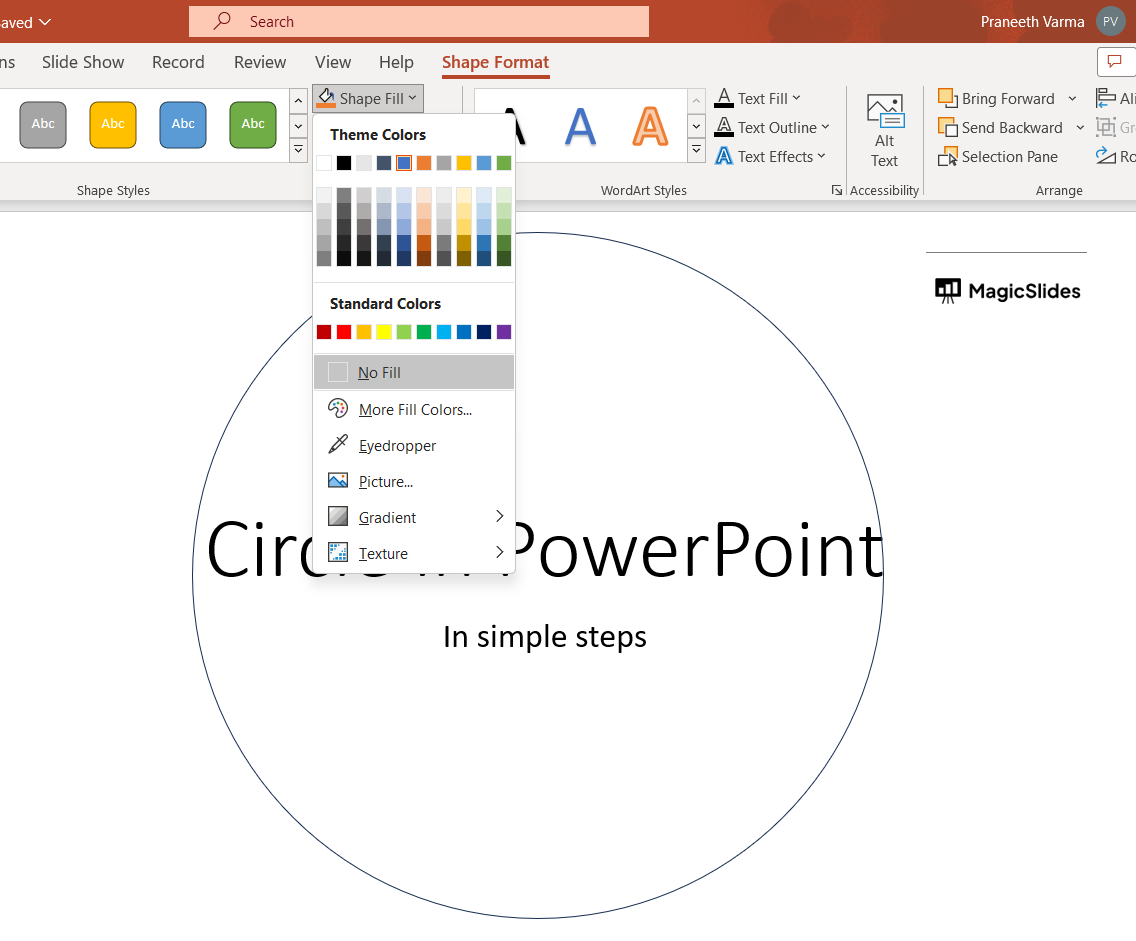
Task: Click the Bring Forward icon
Action: click(947, 98)
